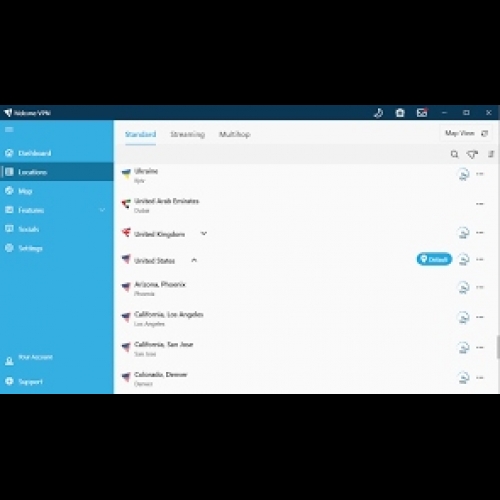Switch to the Multihop tab
This screenshot has width=500, height=500.
(x=234, y=134)
